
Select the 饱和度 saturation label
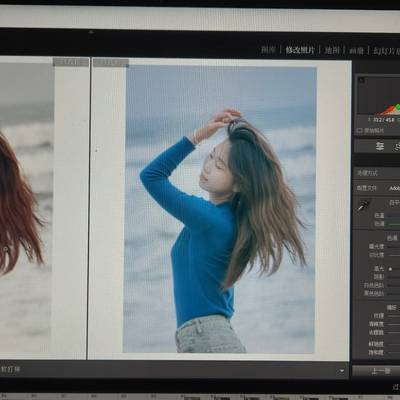click(x=376, y=352)
